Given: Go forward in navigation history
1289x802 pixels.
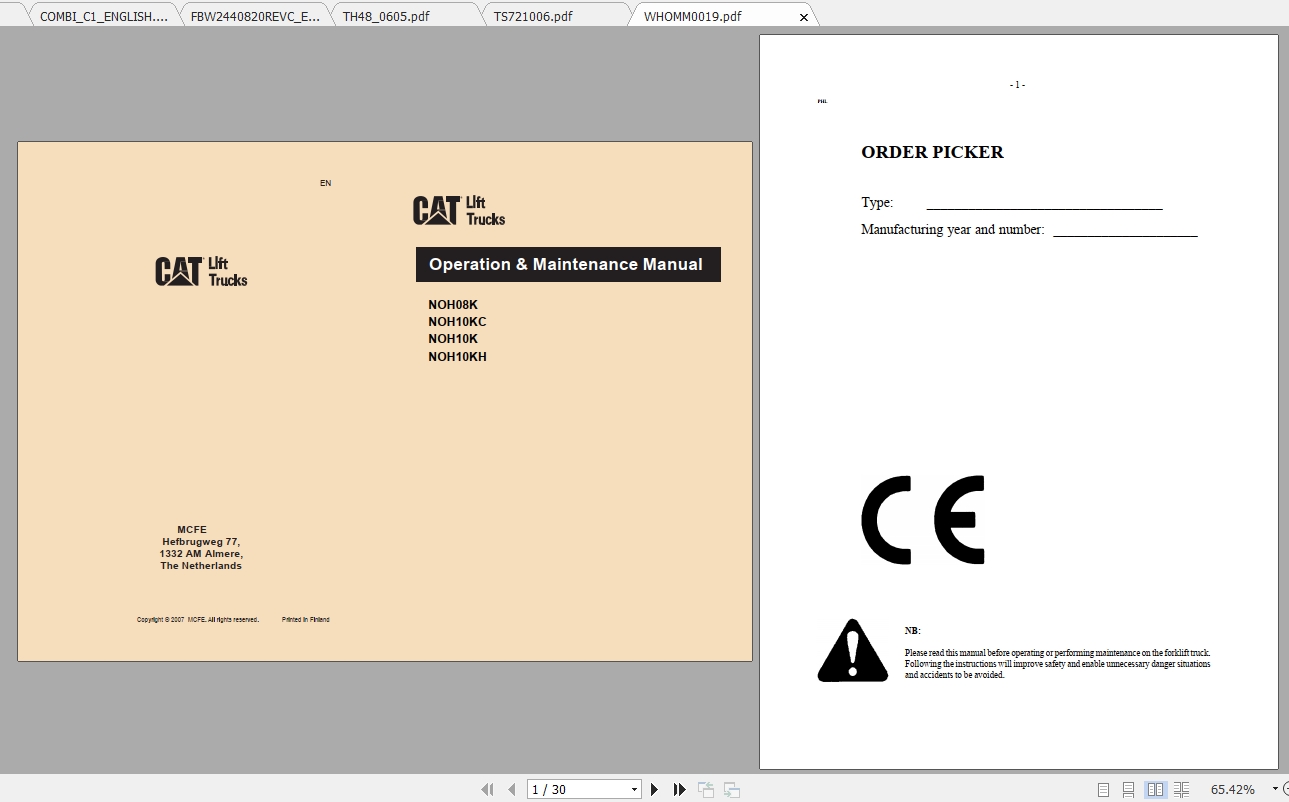Looking at the screenshot, I should [x=731, y=789].
